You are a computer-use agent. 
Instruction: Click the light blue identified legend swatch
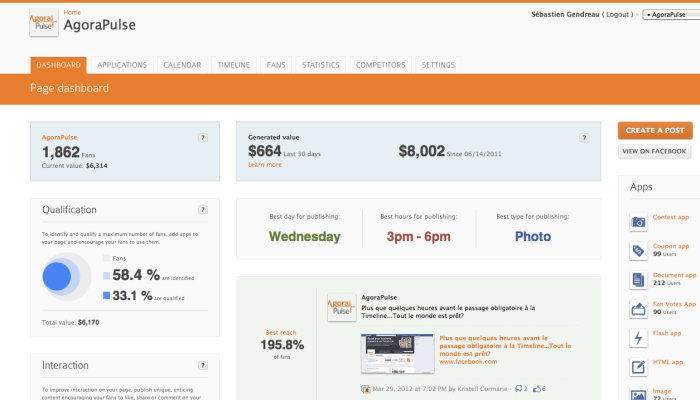pyautogui.click(x=106, y=276)
